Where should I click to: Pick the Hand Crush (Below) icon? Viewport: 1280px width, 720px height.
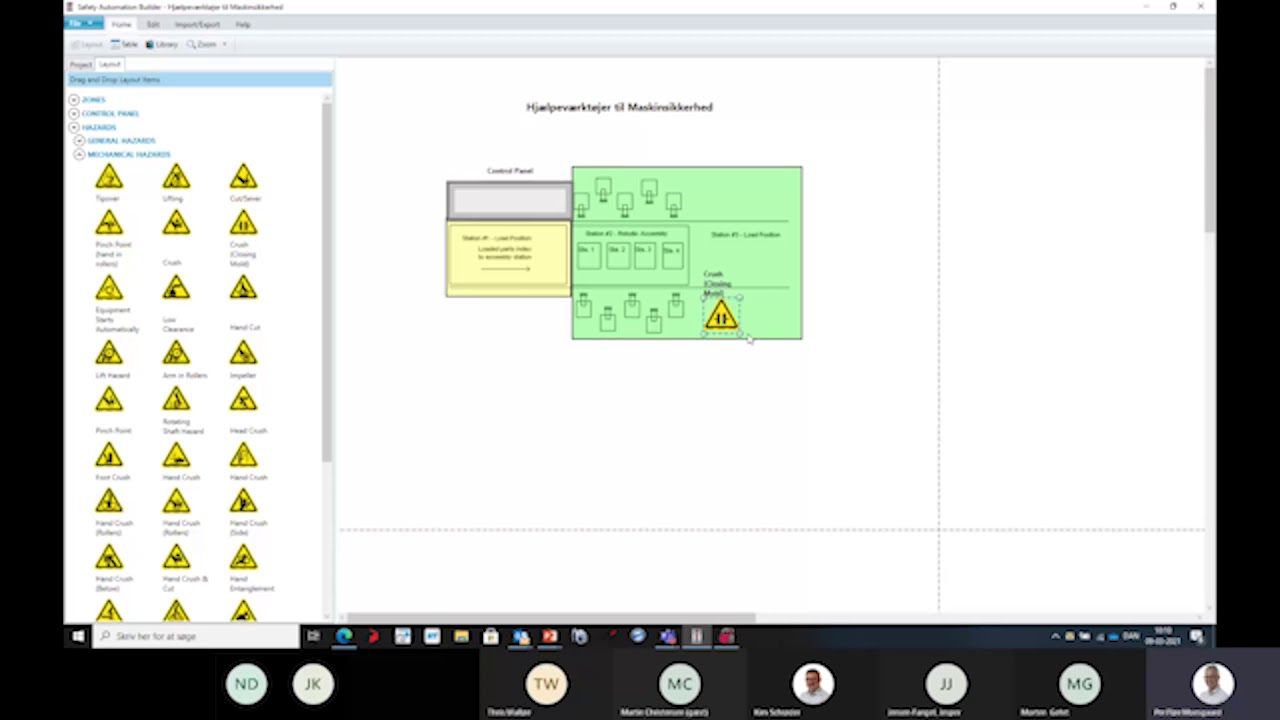click(109, 557)
